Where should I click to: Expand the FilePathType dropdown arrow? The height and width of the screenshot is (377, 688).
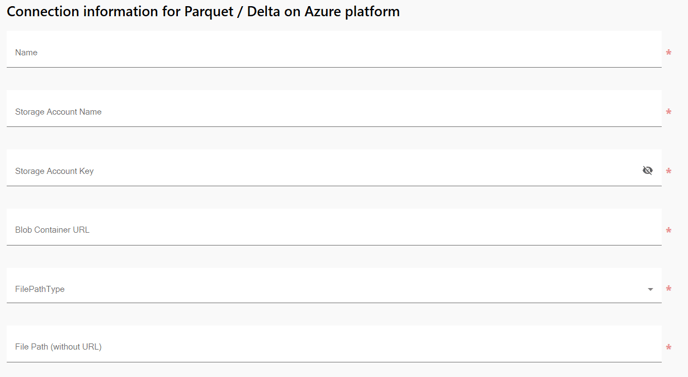tap(650, 289)
